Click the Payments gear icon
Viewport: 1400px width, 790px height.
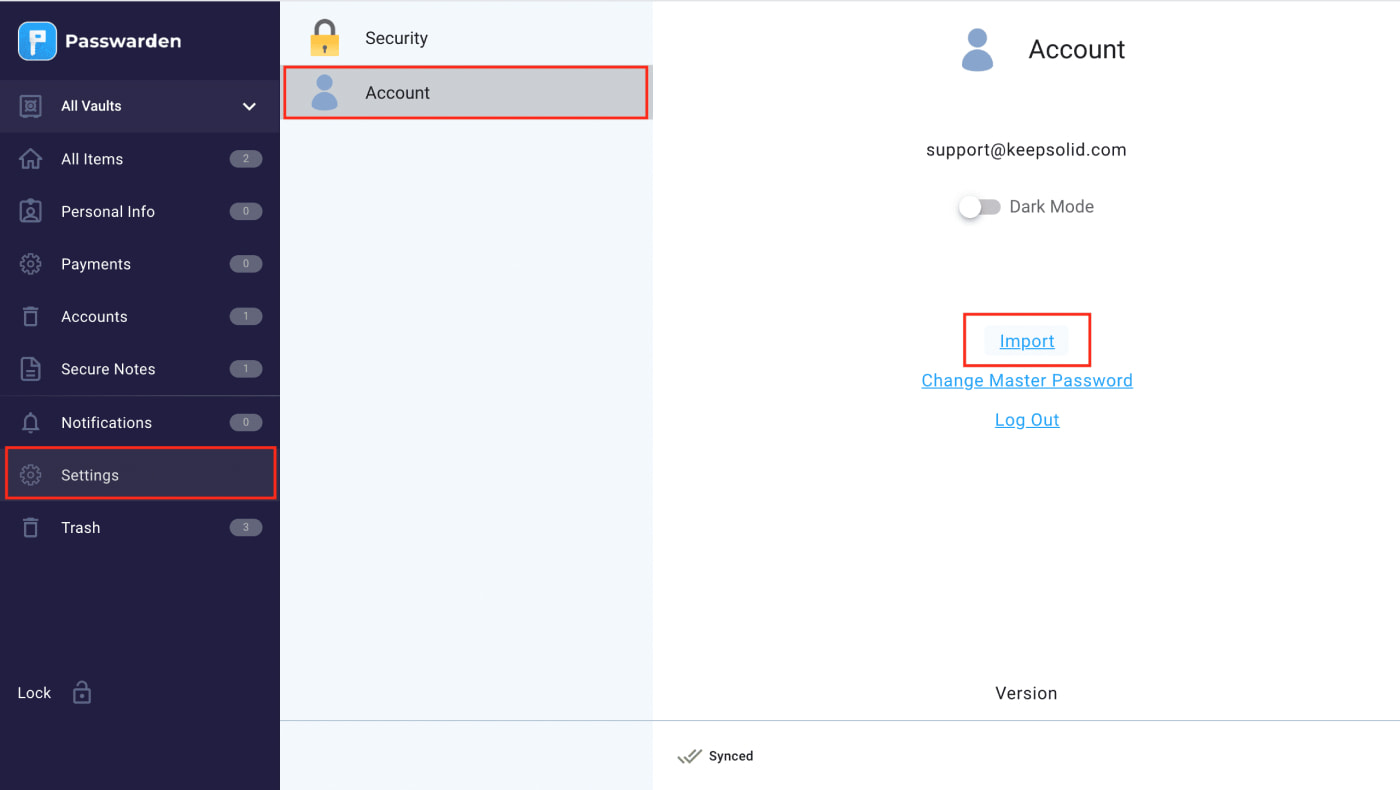(30, 264)
